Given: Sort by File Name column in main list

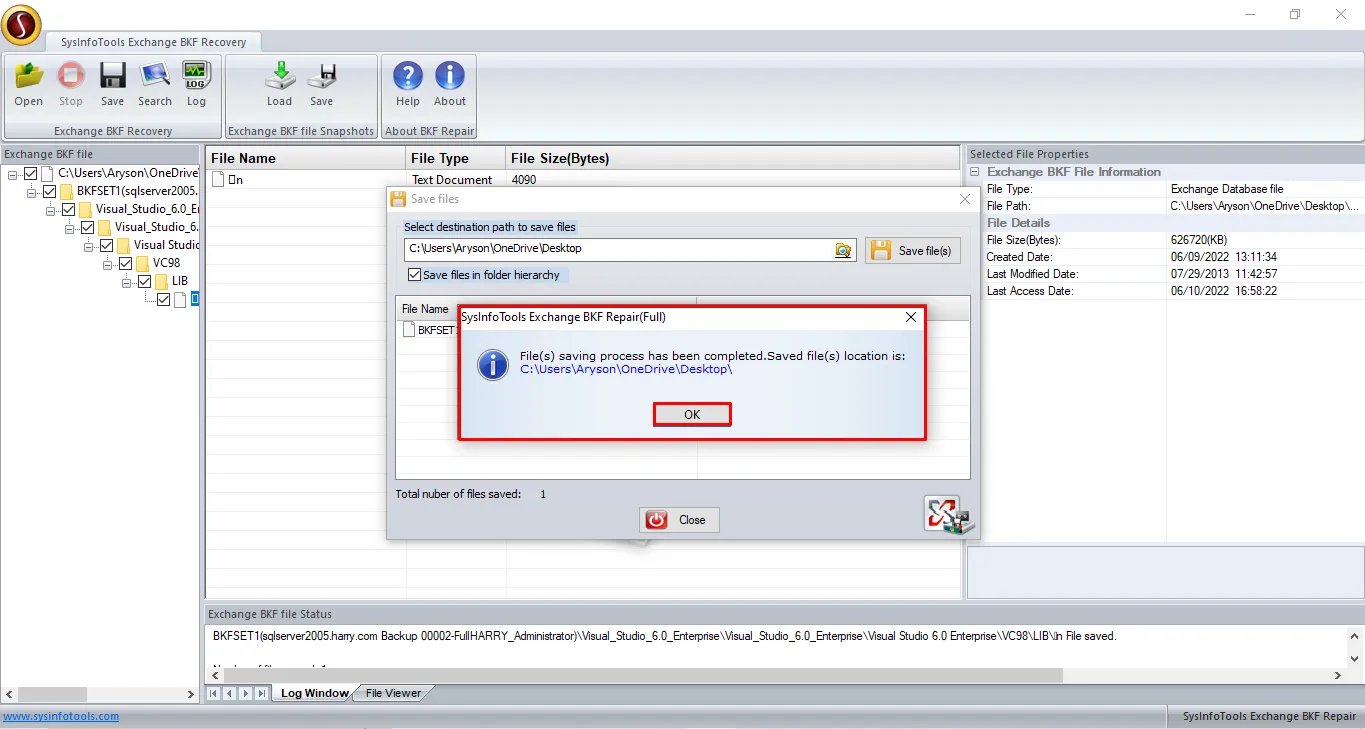Looking at the screenshot, I should [x=306, y=158].
